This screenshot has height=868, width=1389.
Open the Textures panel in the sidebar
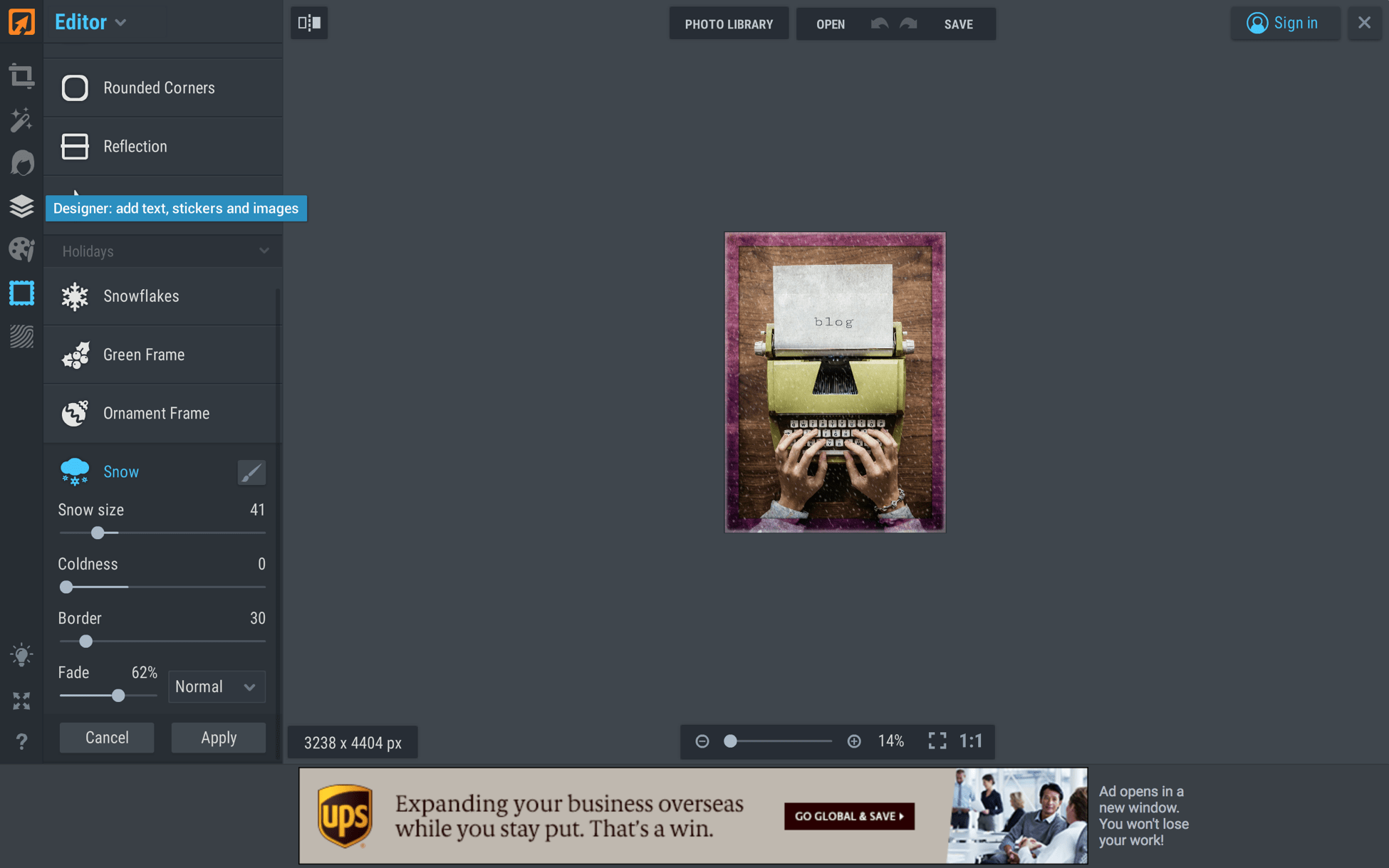(x=21, y=336)
